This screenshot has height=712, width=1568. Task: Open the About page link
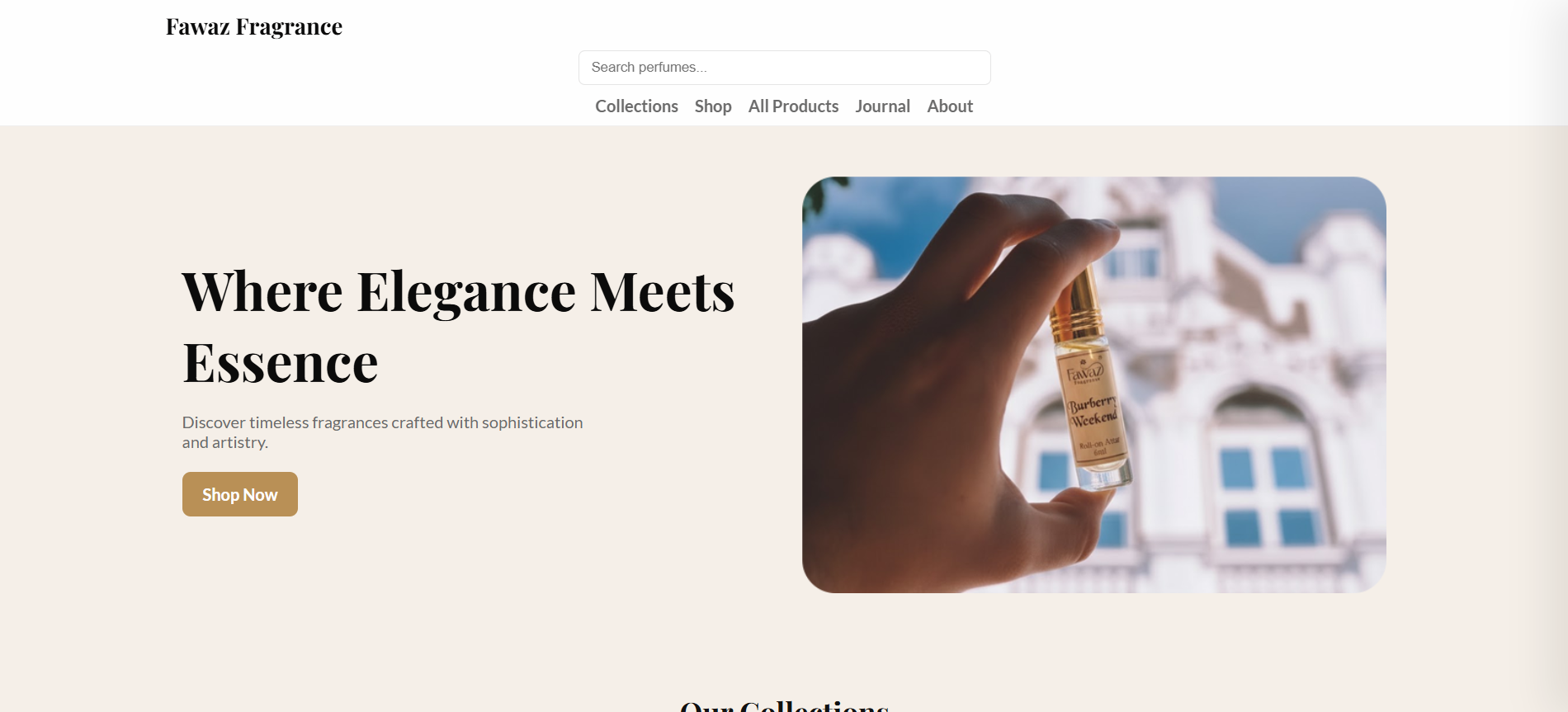click(950, 106)
